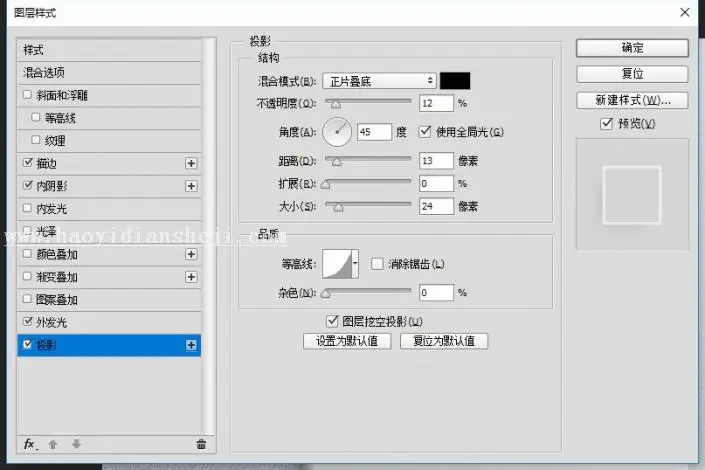Image resolution: width=705 pixels, height=470 pixels.
Task: Click the 确定 button
Action: coord(632,48)
